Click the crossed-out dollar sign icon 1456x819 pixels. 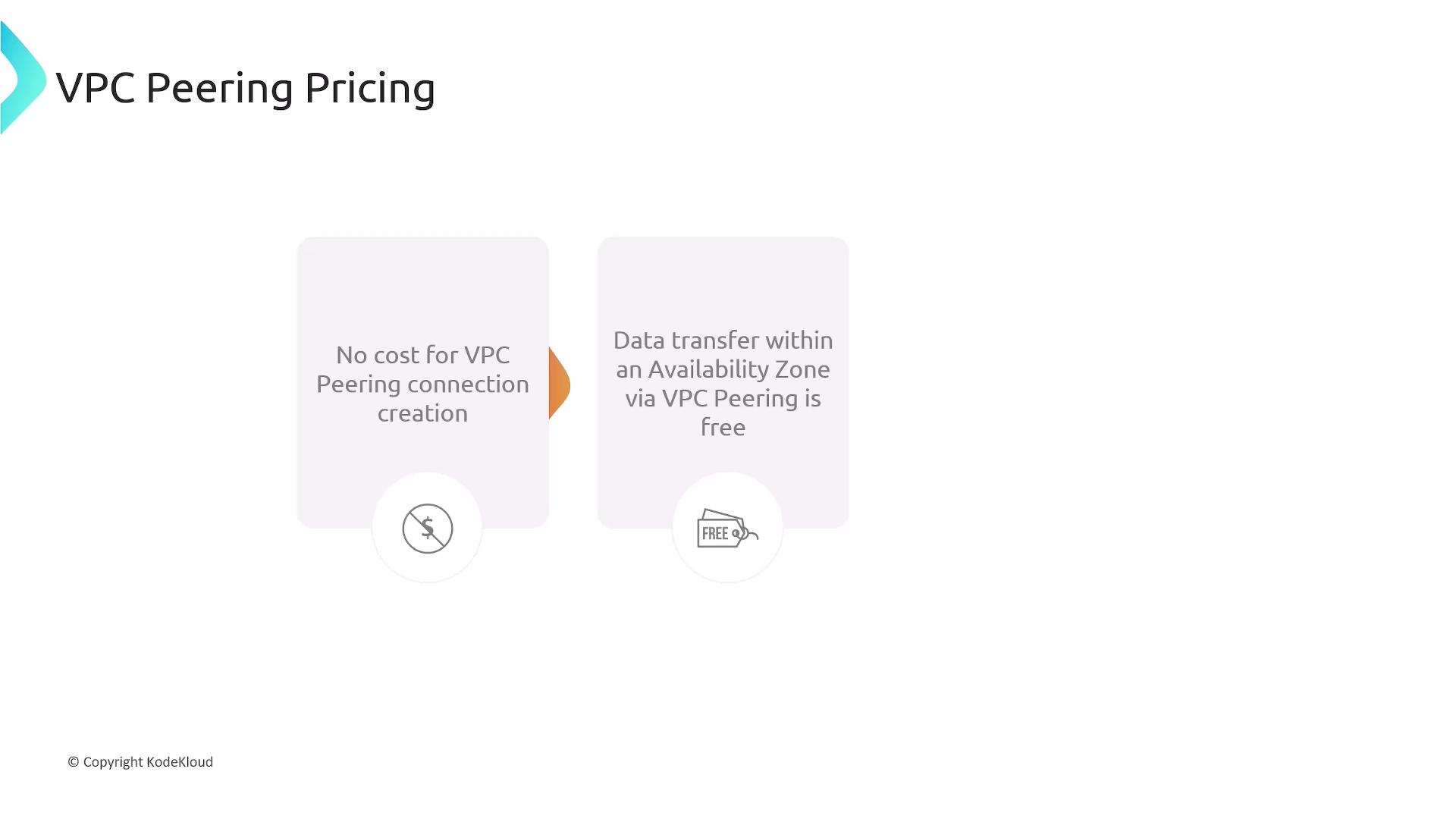pos(428,529)
